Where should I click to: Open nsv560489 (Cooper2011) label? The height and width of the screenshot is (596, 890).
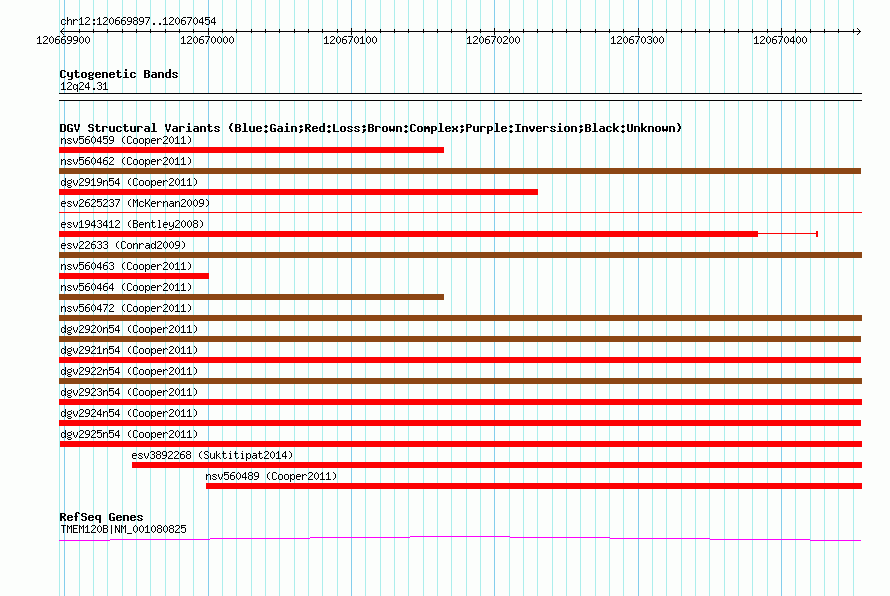[271, 476]
